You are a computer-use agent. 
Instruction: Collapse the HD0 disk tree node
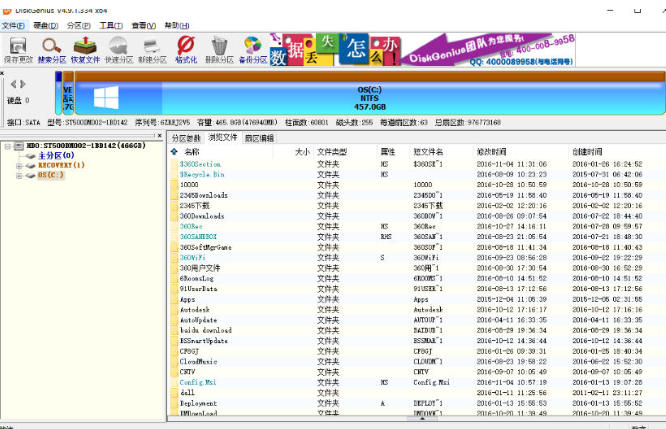point(7,146)
